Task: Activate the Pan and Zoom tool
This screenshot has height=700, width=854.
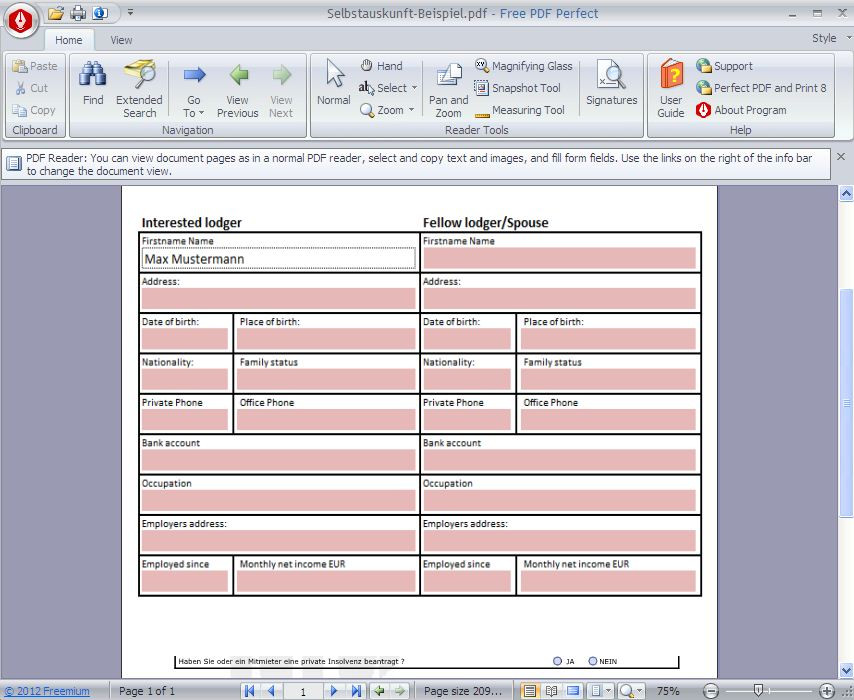Action: click(x=448, y=89)
